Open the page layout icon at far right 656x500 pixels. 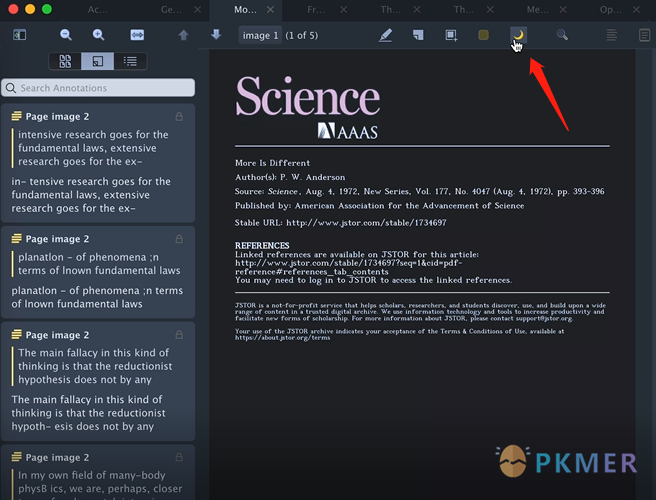click(644, 35)
